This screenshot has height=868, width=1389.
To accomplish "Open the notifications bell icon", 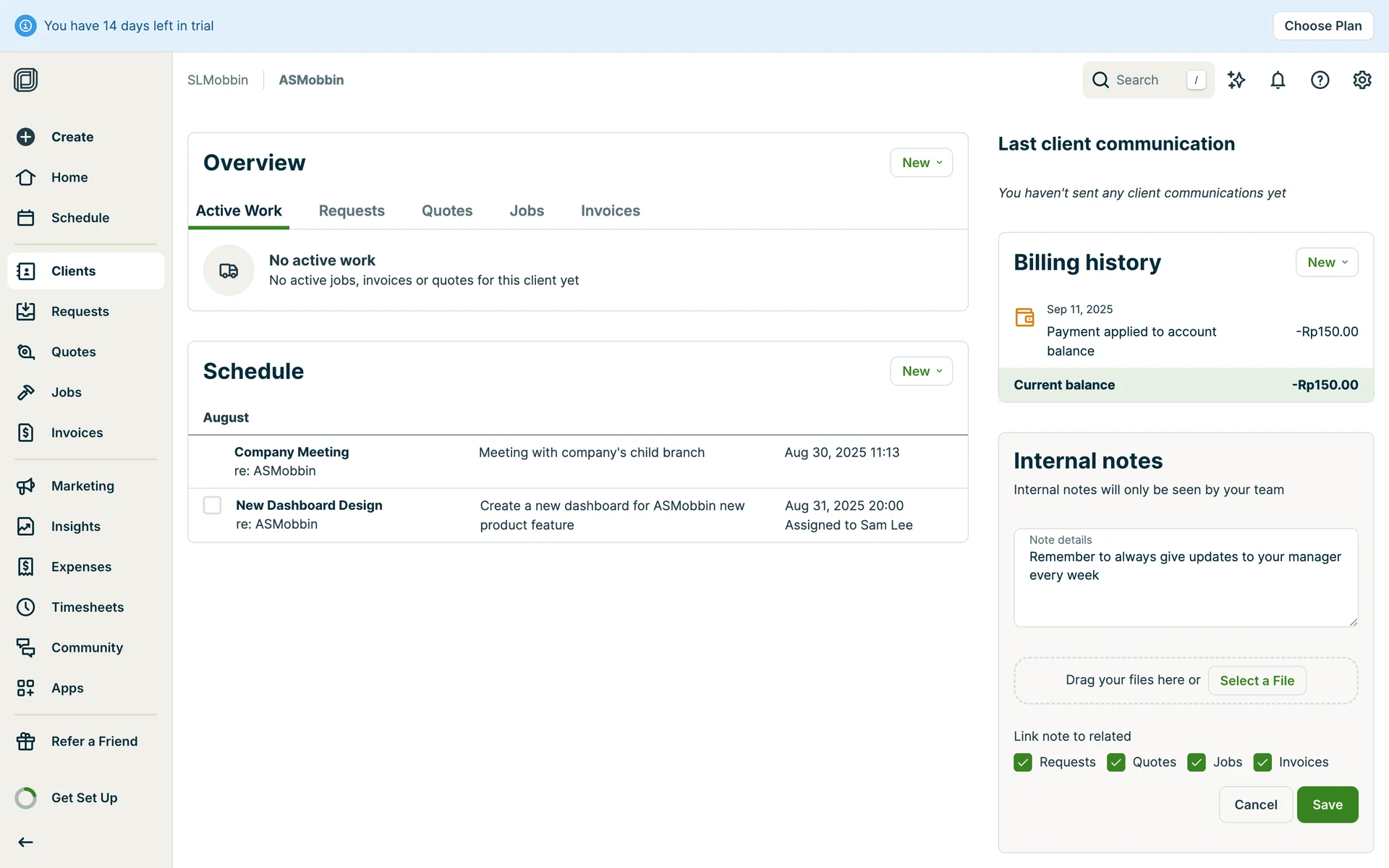I will click(1278, 80).
